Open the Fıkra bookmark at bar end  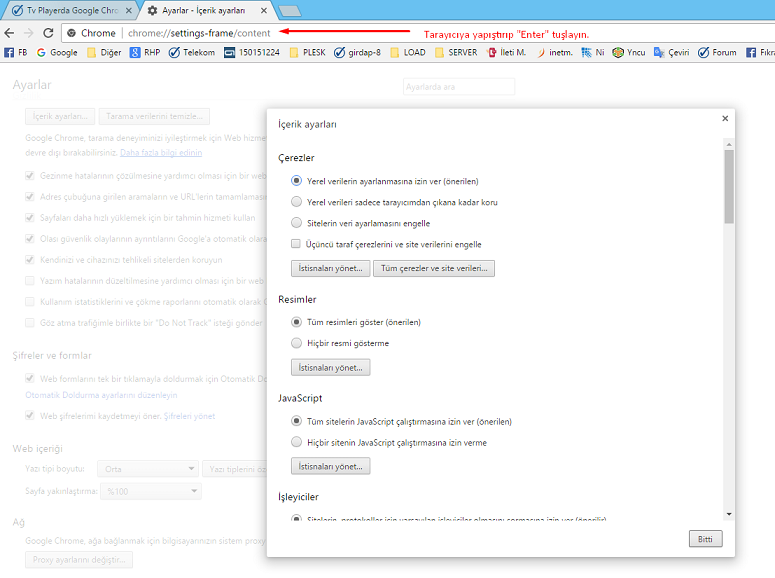coord(760,52)
